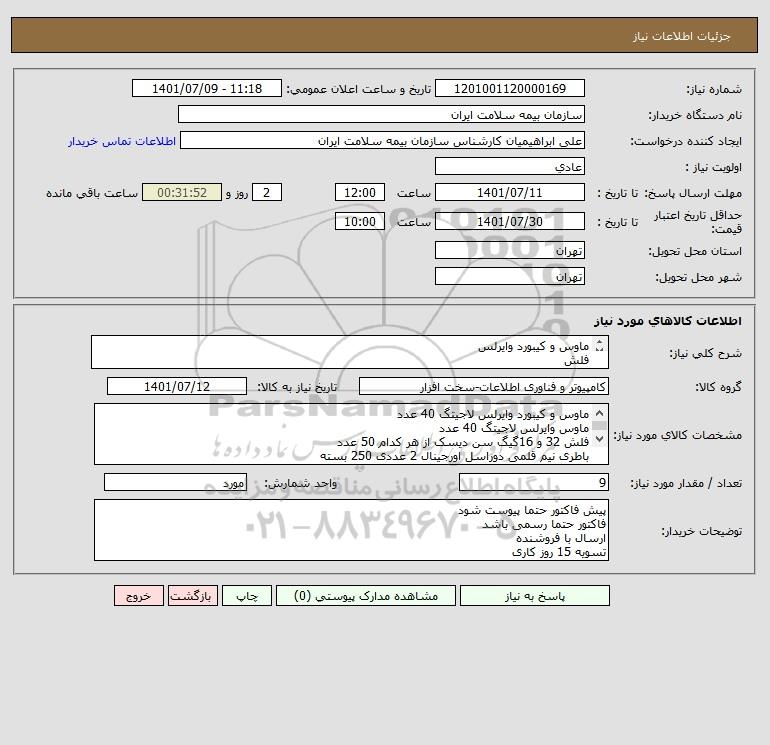The width and height of the screenshot is (770, 745).
Task: Click response deadline date 1401/07/11
Action: coord(510,193)
